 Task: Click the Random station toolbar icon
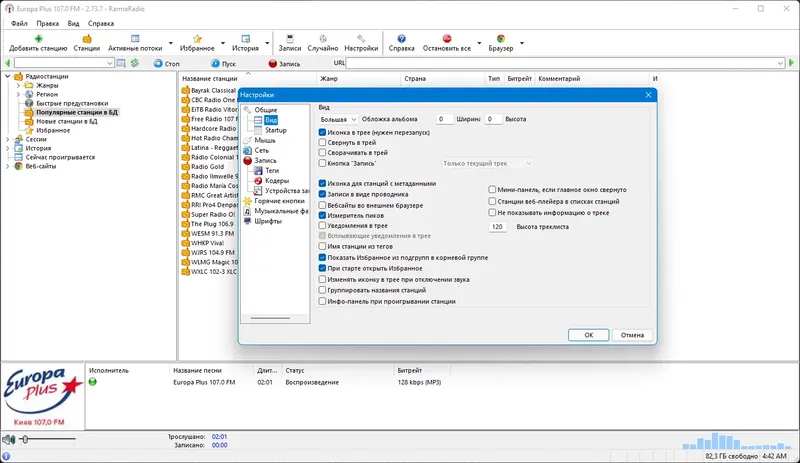[322, 39]
